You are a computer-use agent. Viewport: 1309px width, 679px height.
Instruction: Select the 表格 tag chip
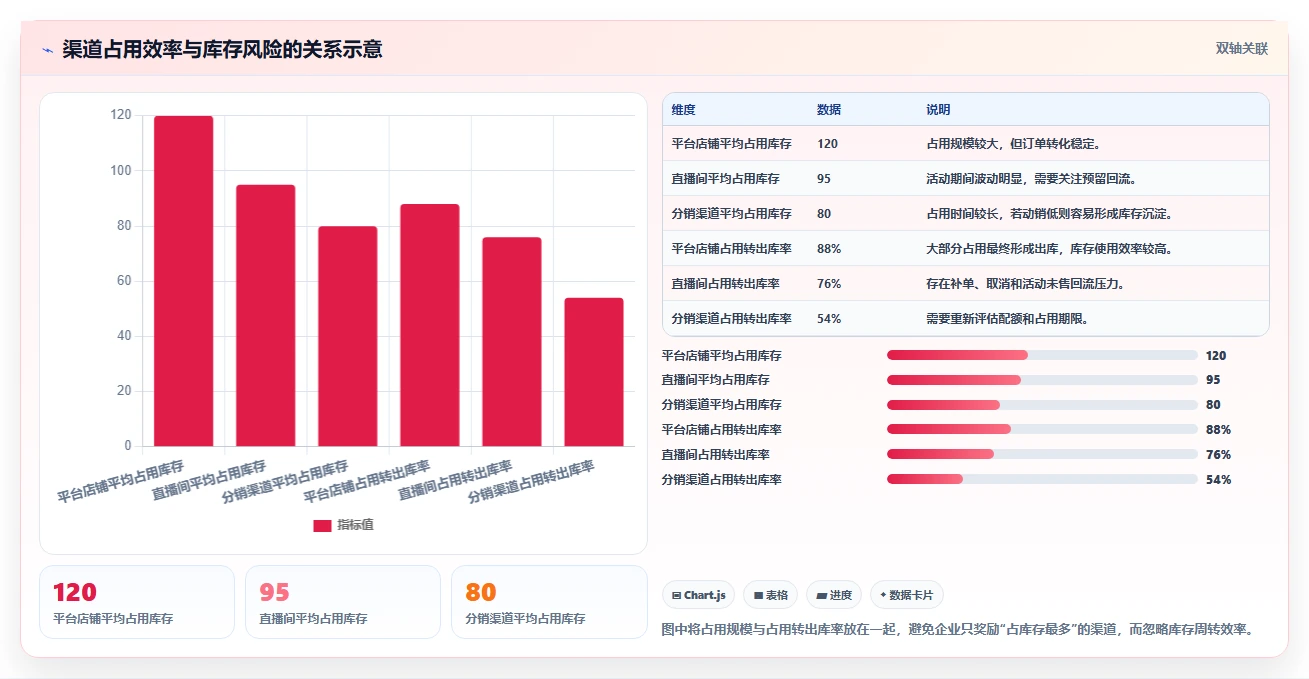point(770,595)
